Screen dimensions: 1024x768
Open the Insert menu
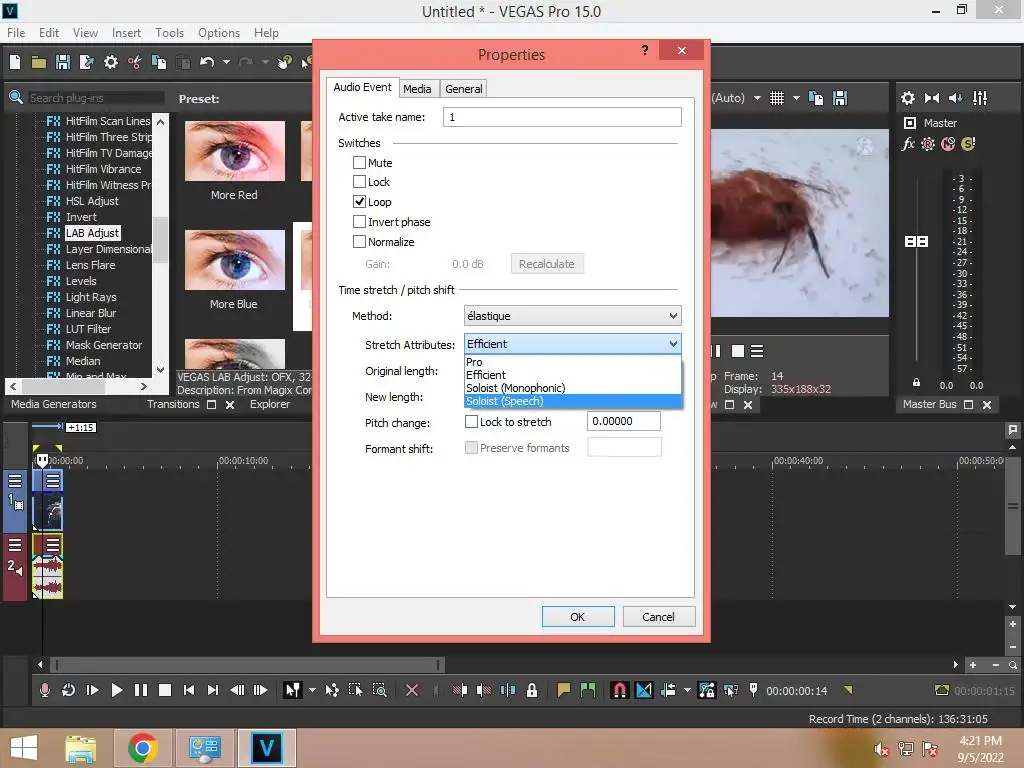126,33
